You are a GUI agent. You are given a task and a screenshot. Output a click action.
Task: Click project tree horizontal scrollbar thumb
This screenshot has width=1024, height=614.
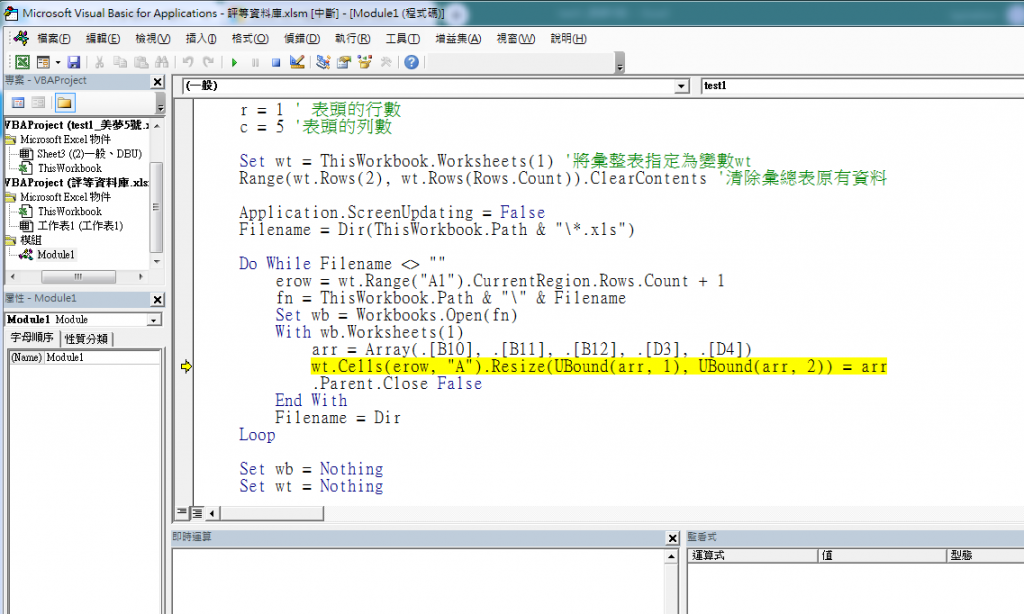click(78, 277)
